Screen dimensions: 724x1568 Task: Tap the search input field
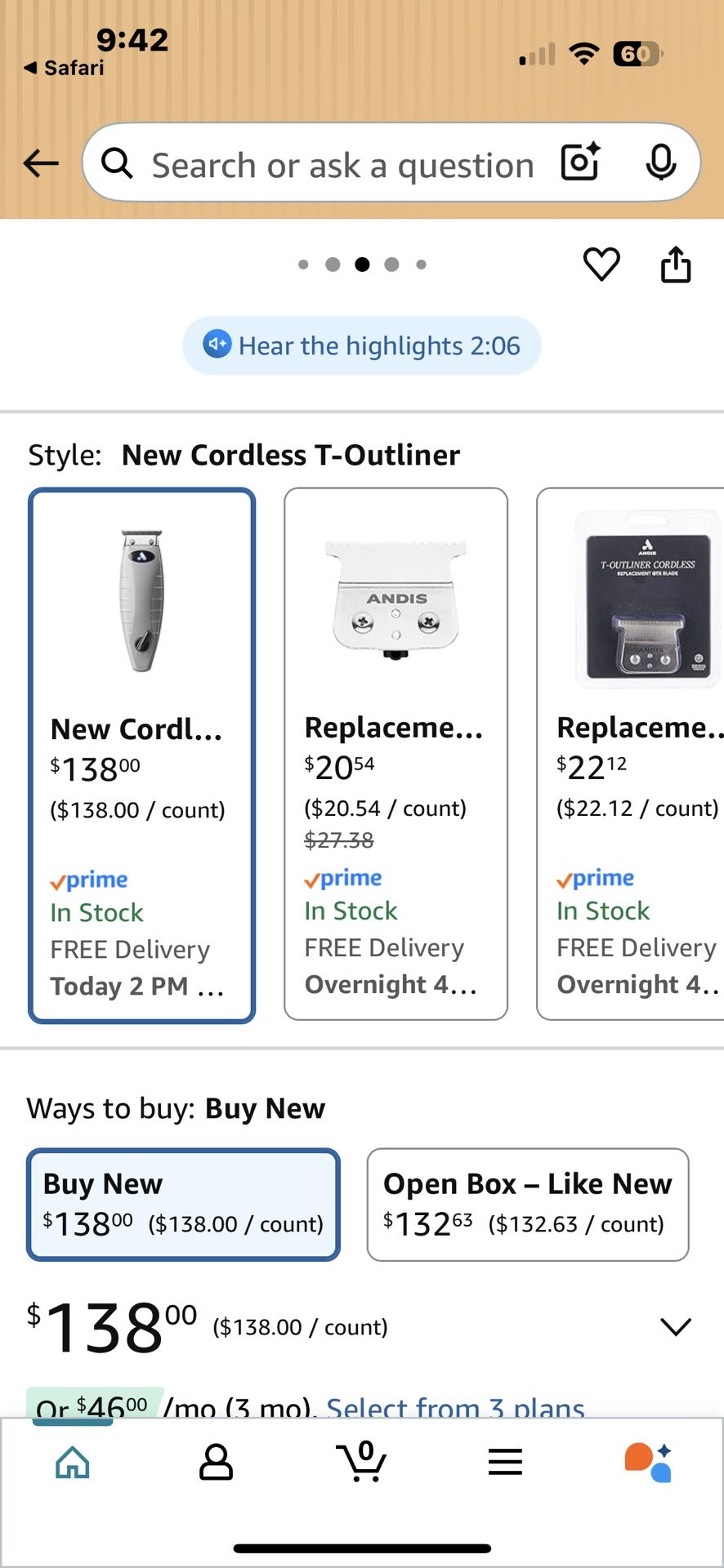[343, 165]
